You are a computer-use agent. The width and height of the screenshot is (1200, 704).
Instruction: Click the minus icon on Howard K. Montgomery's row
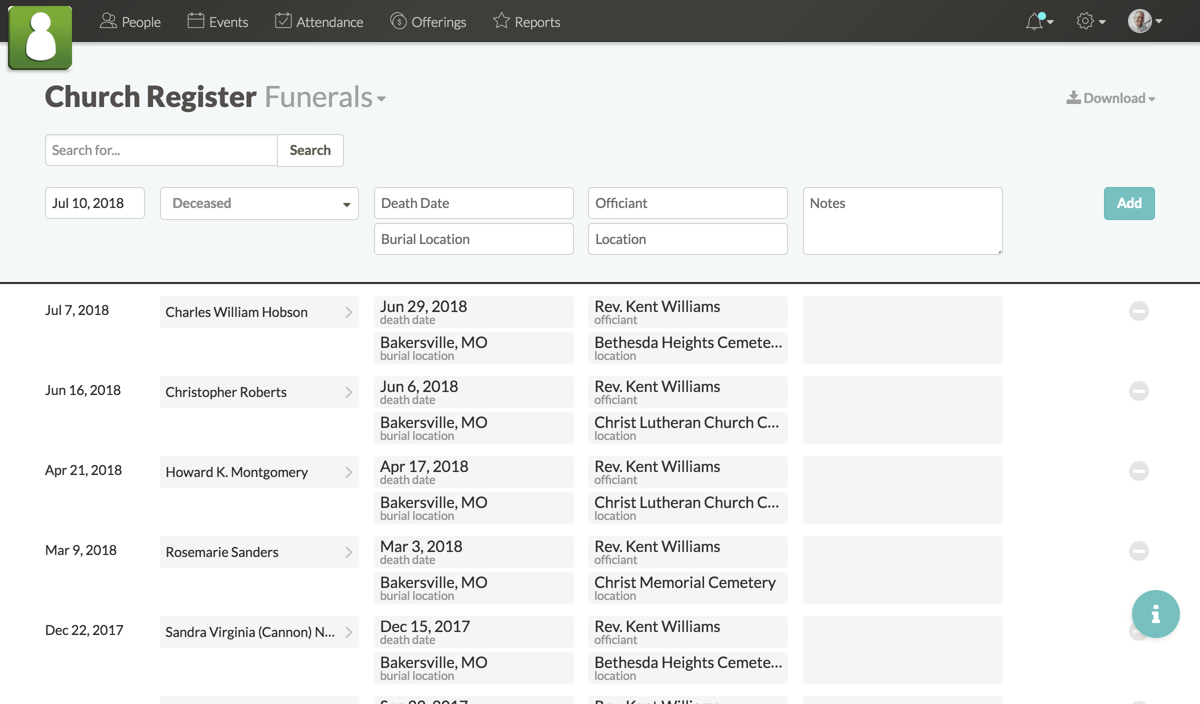click(1139, 471)
